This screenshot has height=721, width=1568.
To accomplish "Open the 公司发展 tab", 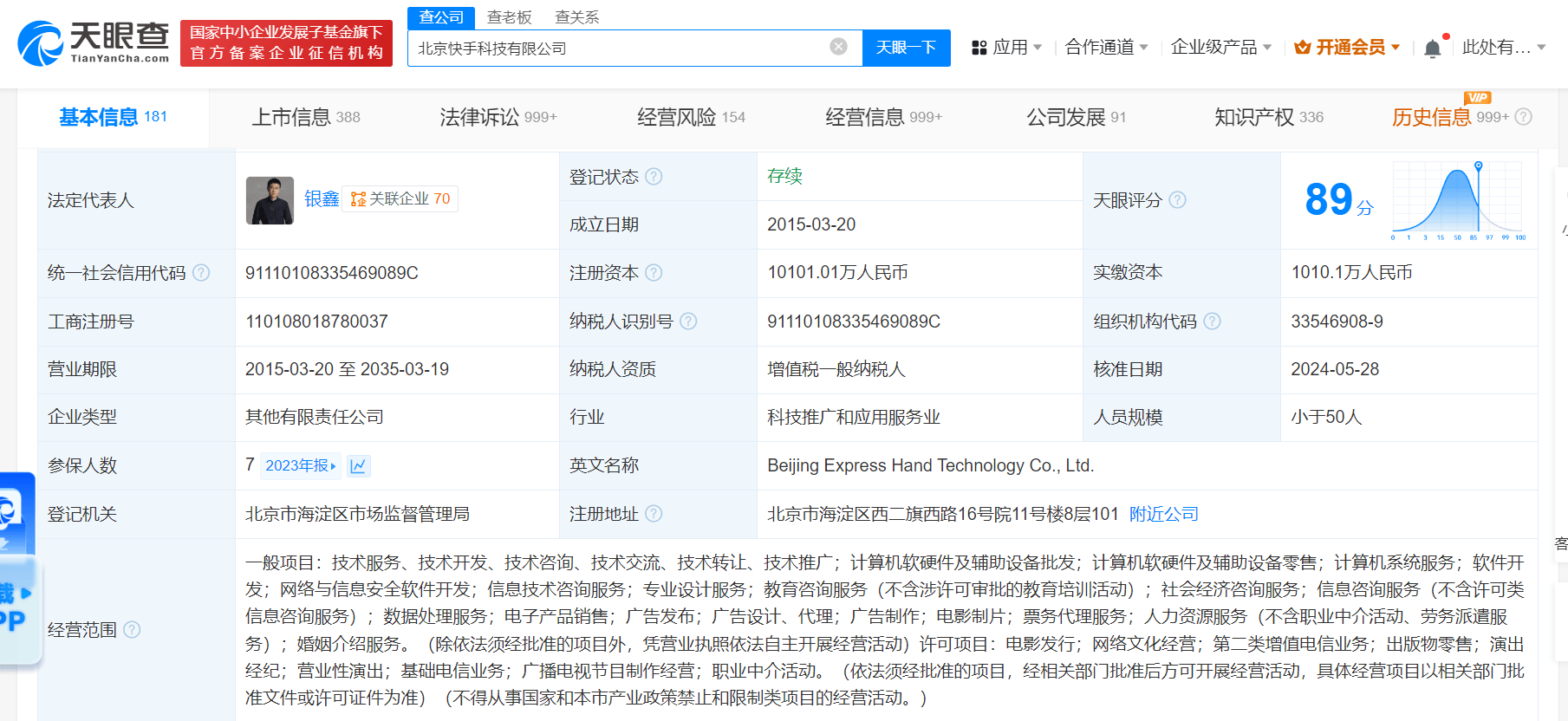I will tap(1076, 117).
